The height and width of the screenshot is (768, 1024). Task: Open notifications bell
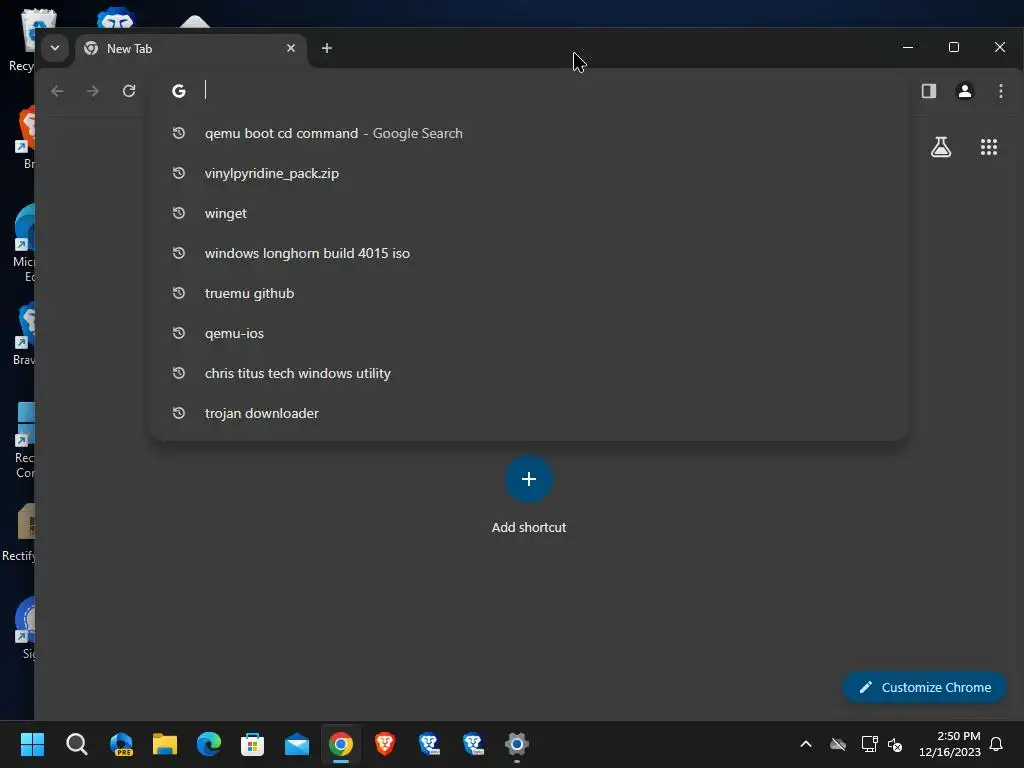click(996, 744)
